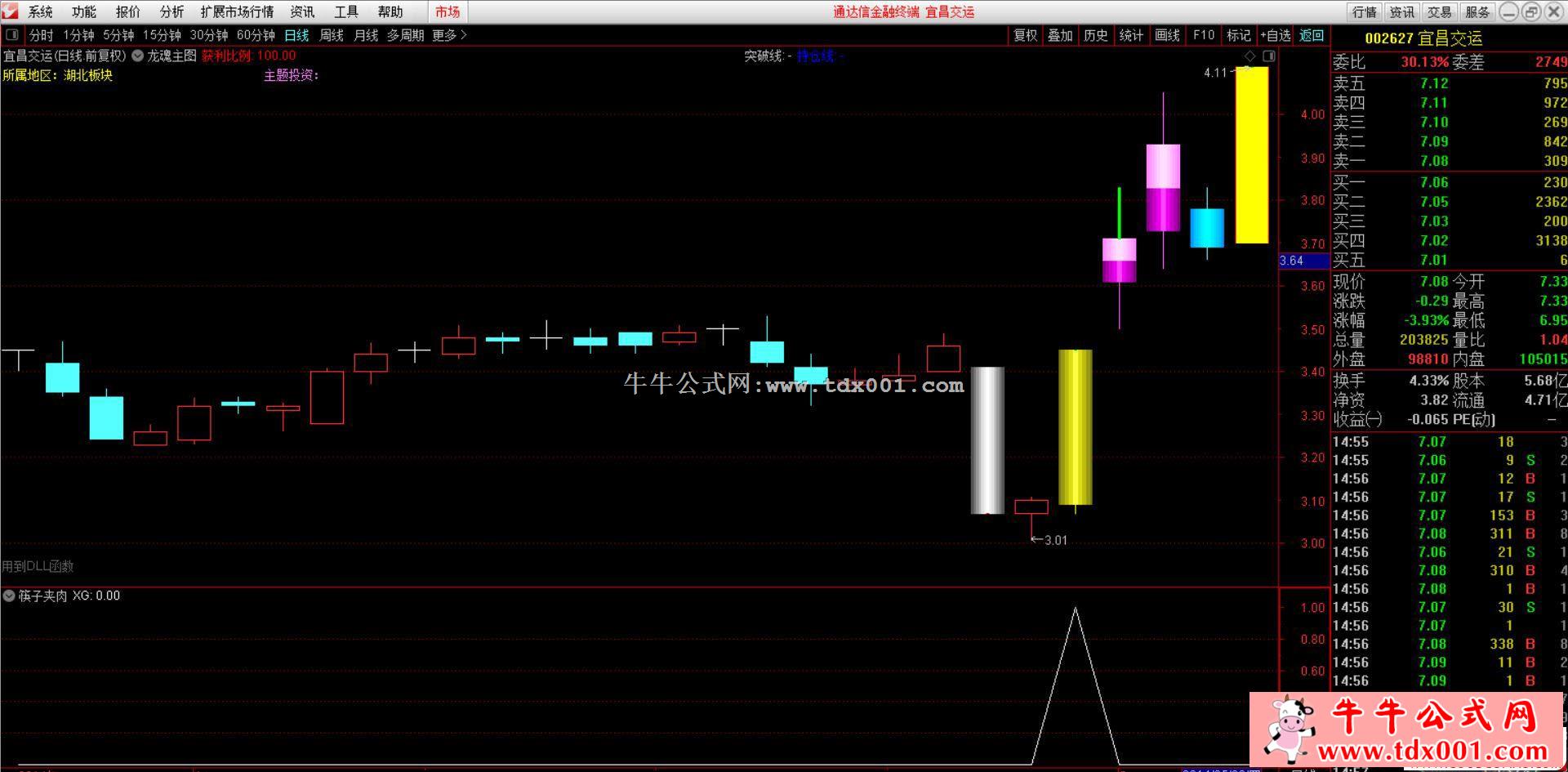
Task: Expand 更多 period options
Action: pyautogui.click(x=449, y=35)
